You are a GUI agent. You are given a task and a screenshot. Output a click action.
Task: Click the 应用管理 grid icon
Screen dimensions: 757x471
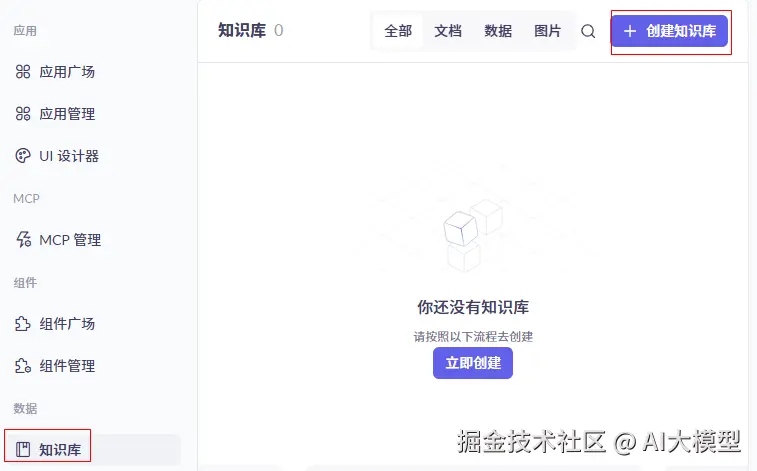point(23,114)
